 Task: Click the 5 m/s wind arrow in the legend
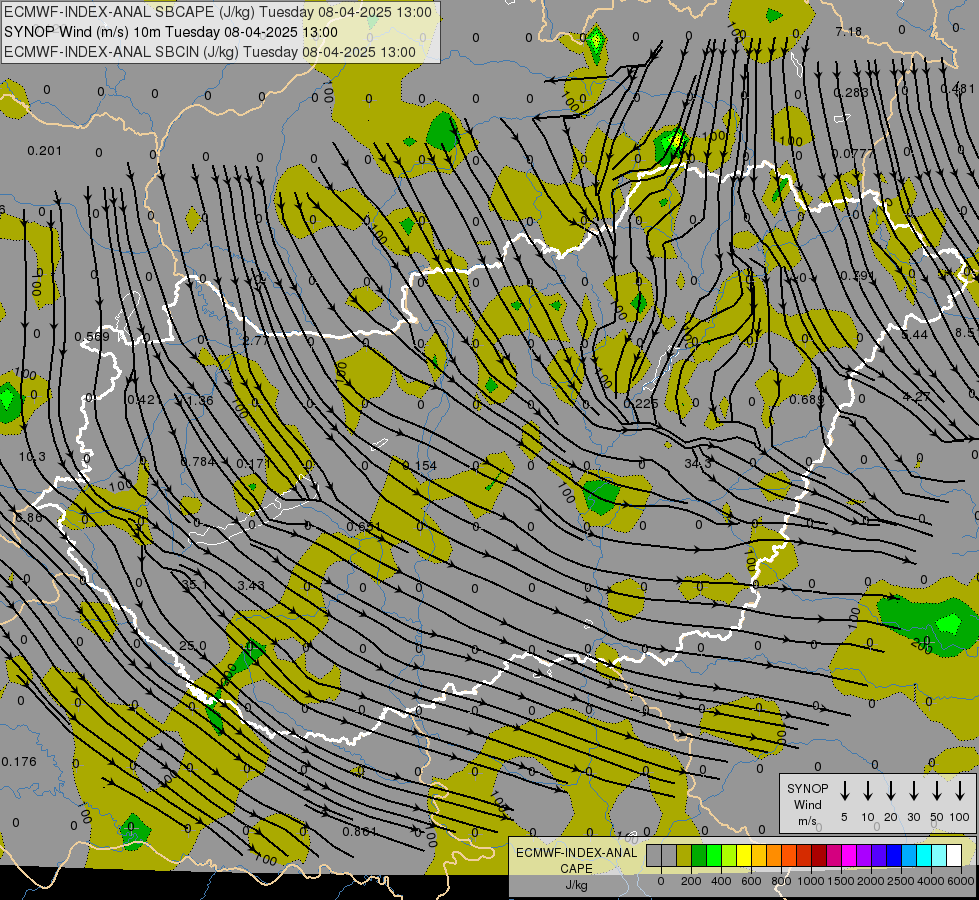[x=844, y=791]
